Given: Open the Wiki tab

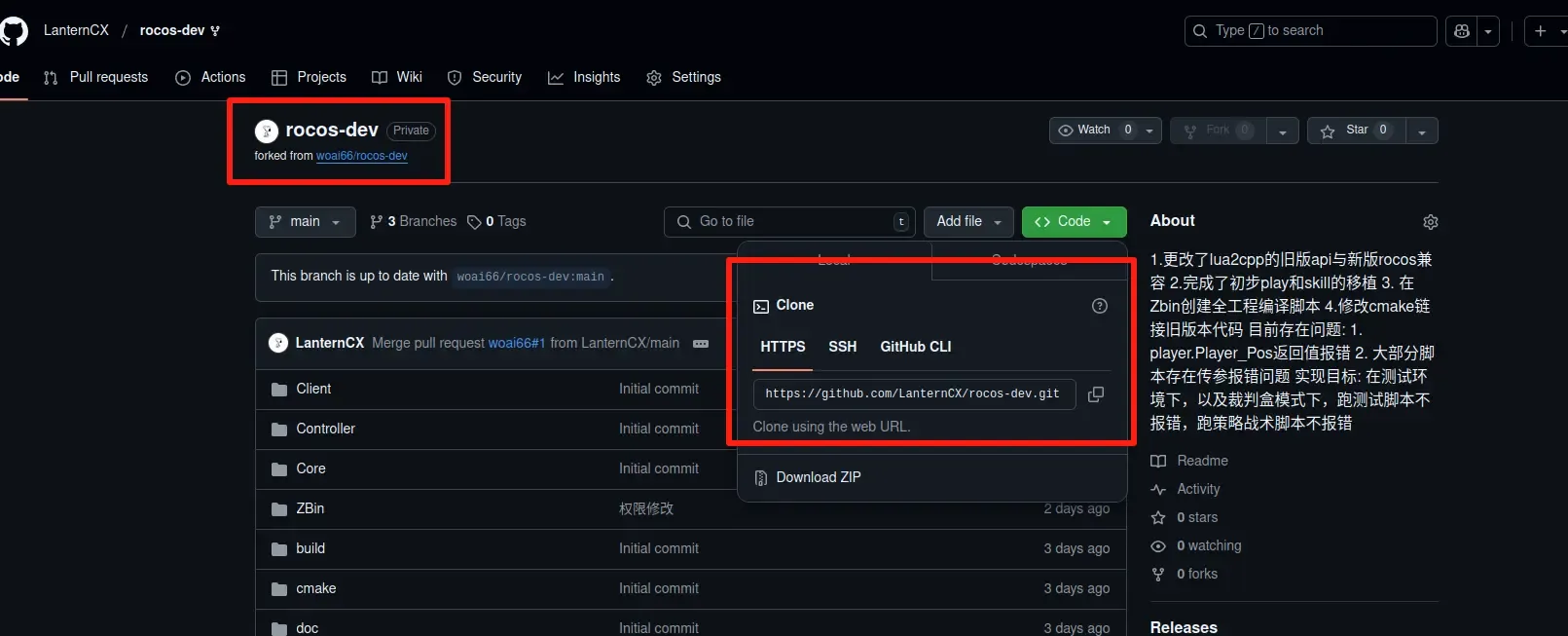Looking at the screenshot, I should click(397, 77).
